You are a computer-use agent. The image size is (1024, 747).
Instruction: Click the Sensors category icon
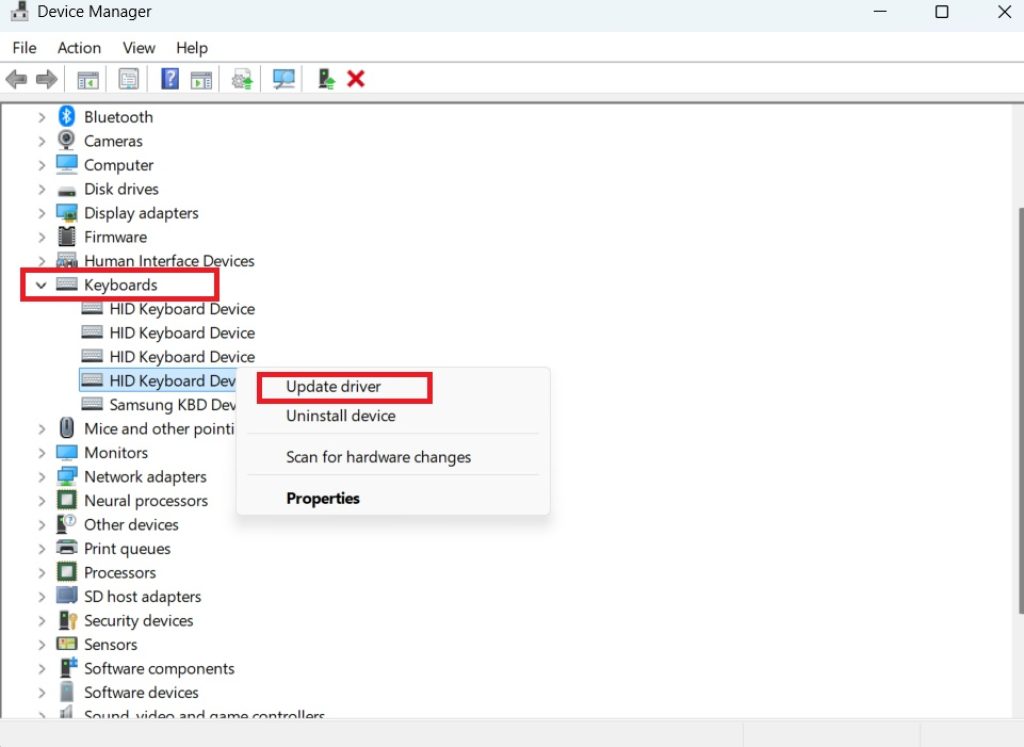[67, 644]
